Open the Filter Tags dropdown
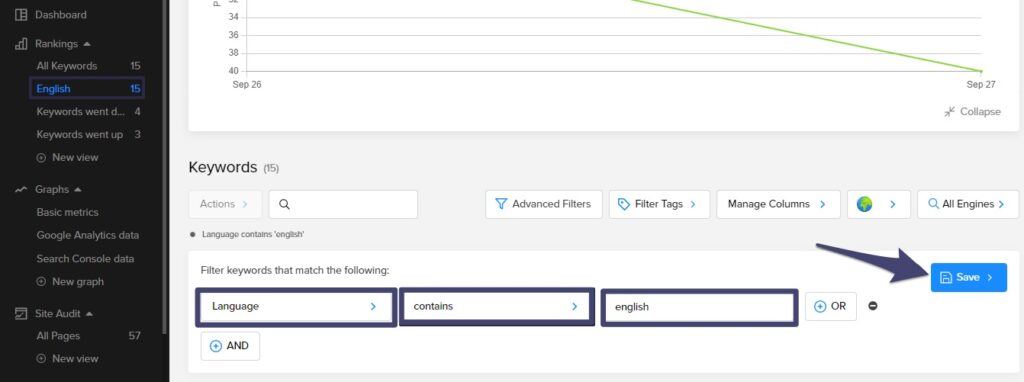 pos(659,204)
